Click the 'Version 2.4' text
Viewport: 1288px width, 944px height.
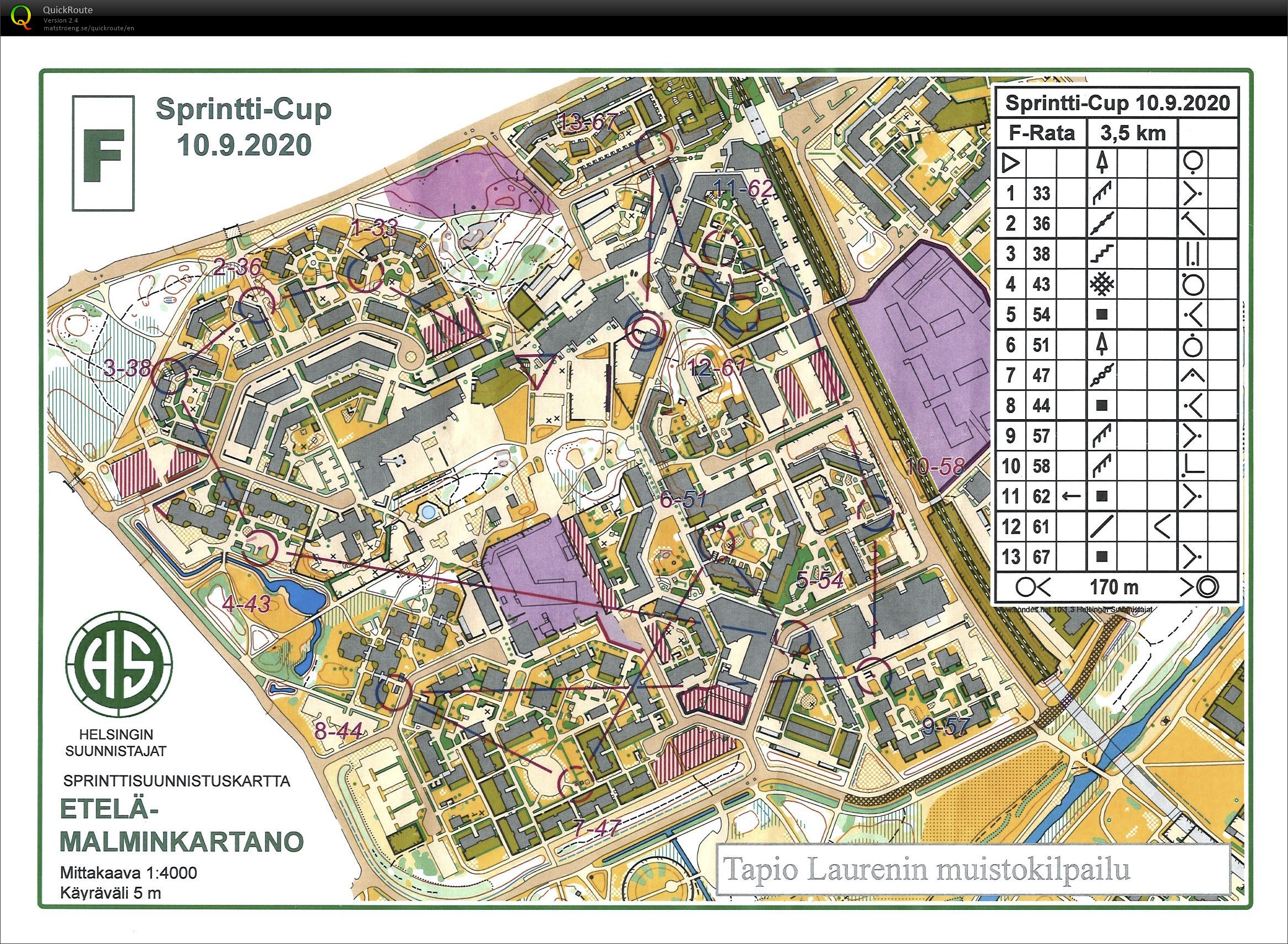(61, 20)
